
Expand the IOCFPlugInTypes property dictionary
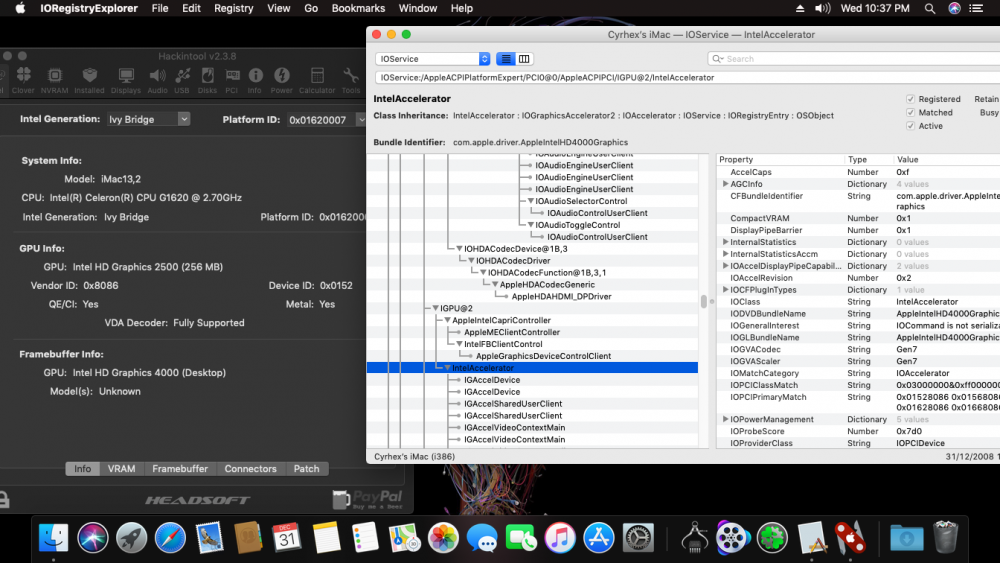coord(725,289)
